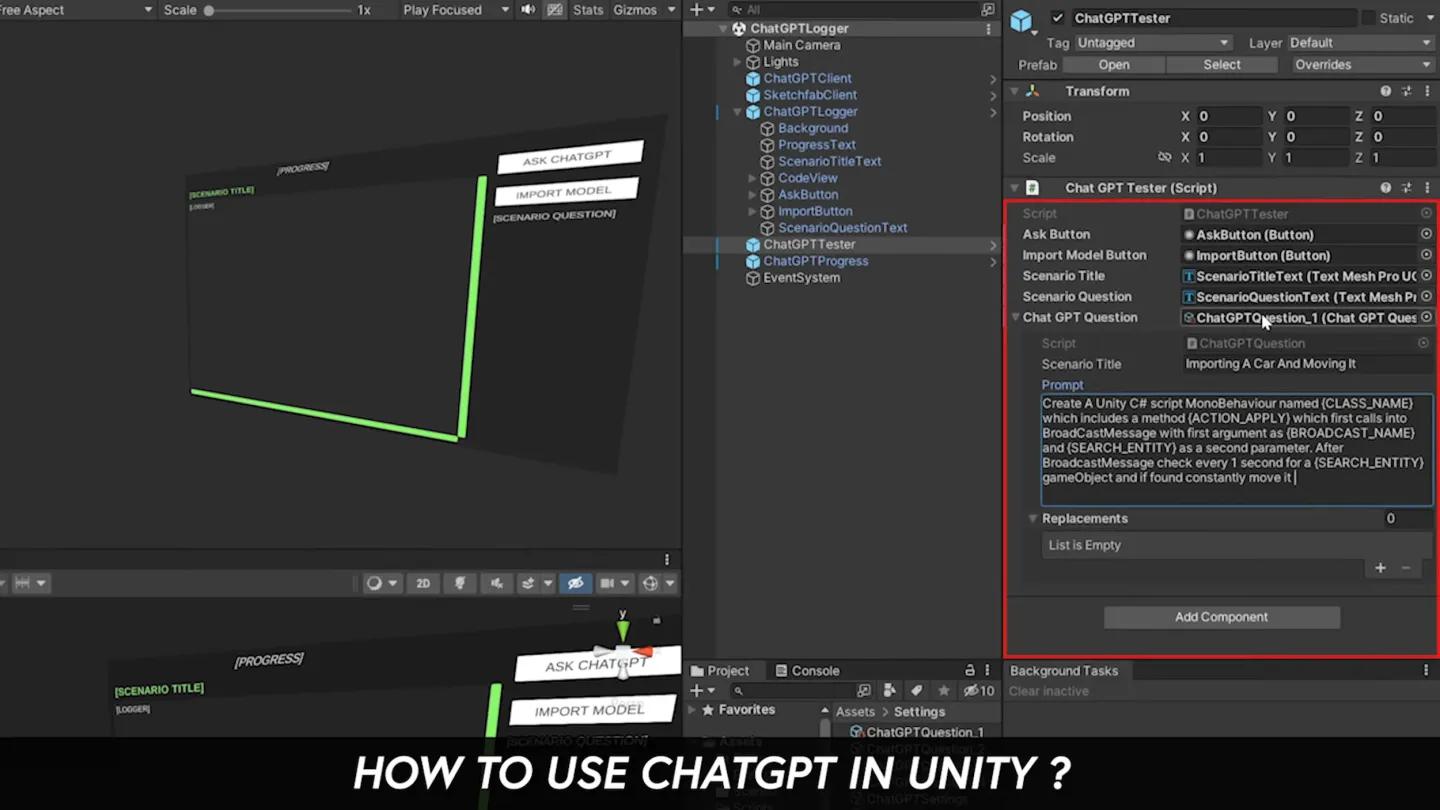The image size is (1440, 810).
Task: Click the Prefab Open button
Action: point(1113,65)
